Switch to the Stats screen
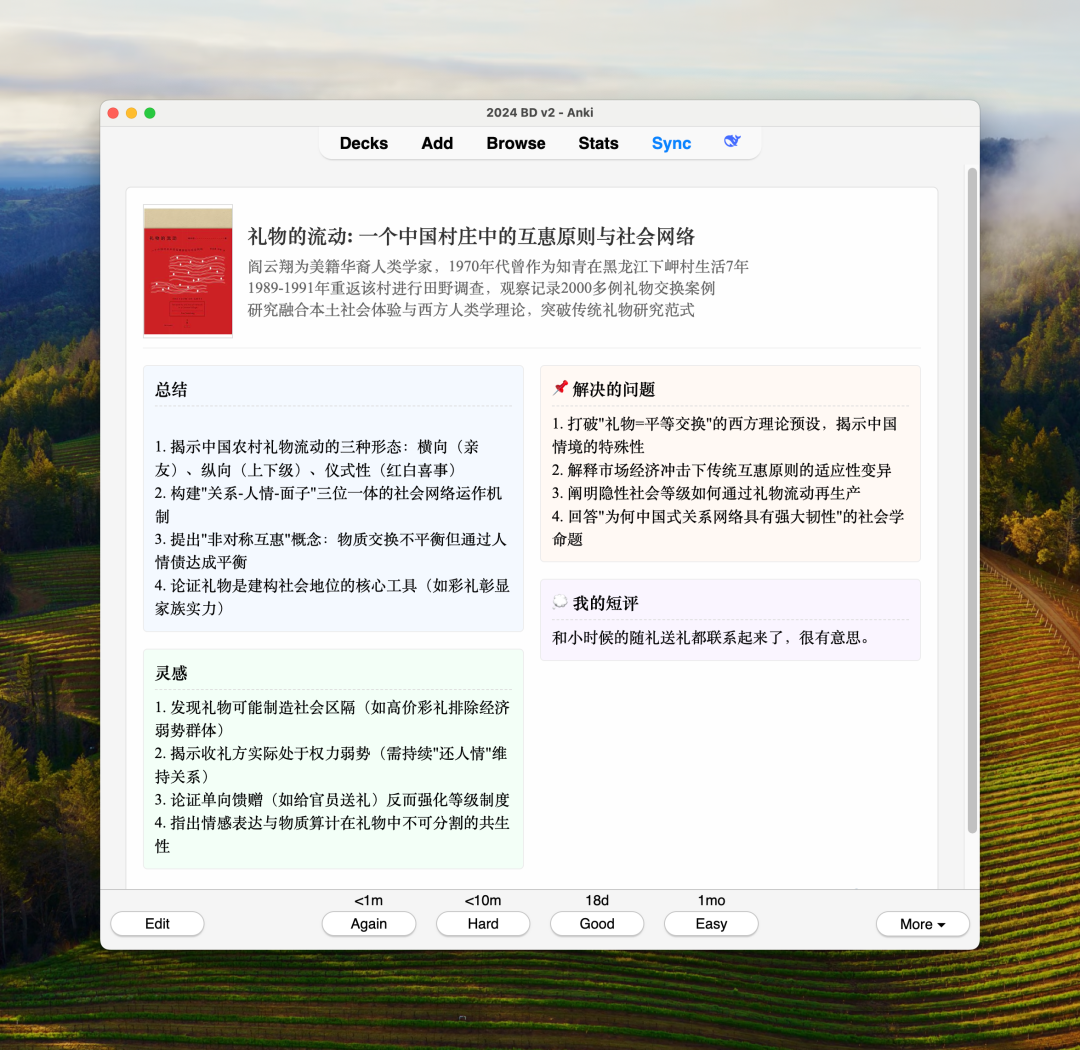This screenshot has width=1080, height=1050. click(x=599, y=143)
